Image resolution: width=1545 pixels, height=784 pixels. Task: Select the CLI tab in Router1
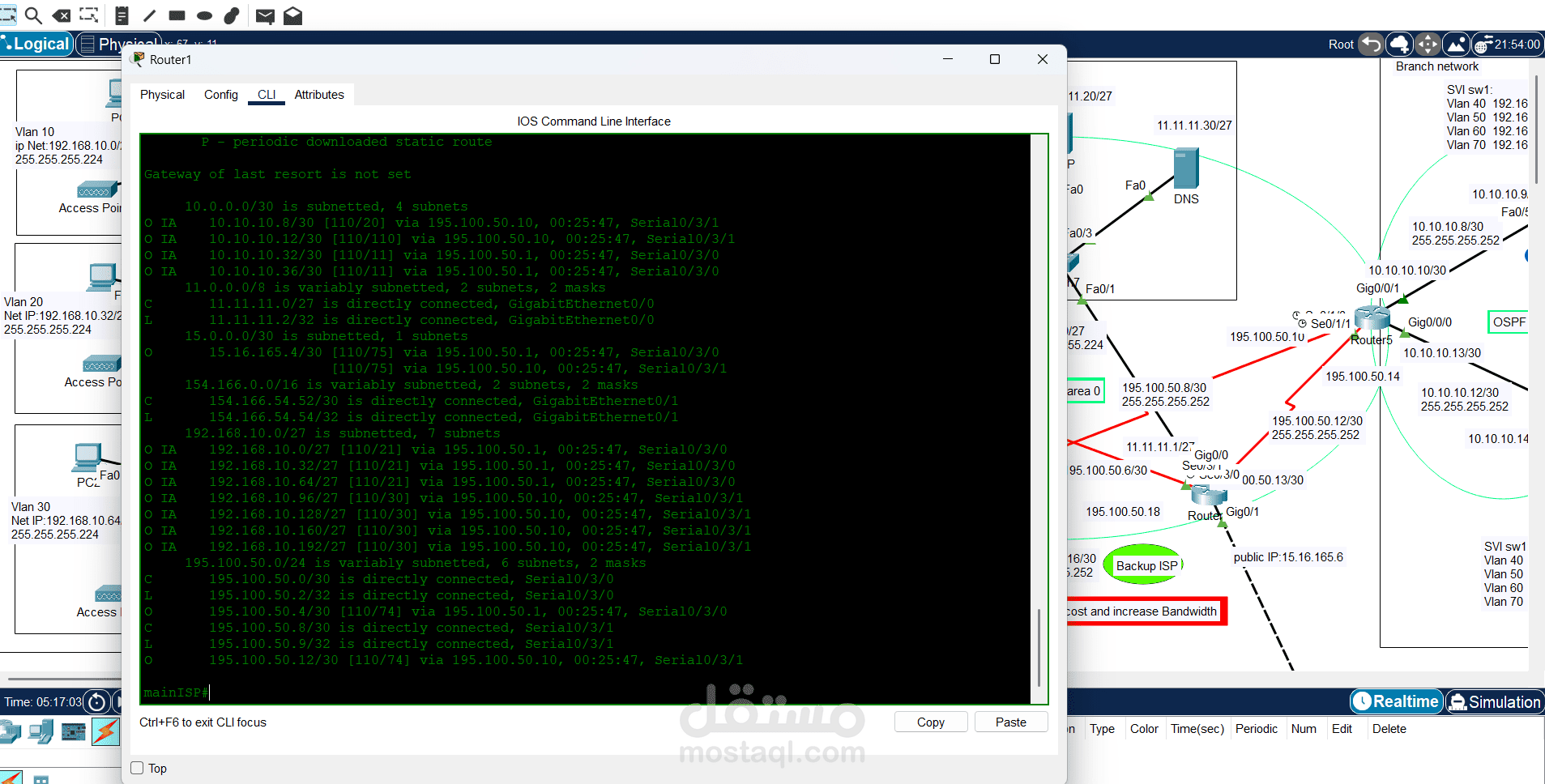267,95
